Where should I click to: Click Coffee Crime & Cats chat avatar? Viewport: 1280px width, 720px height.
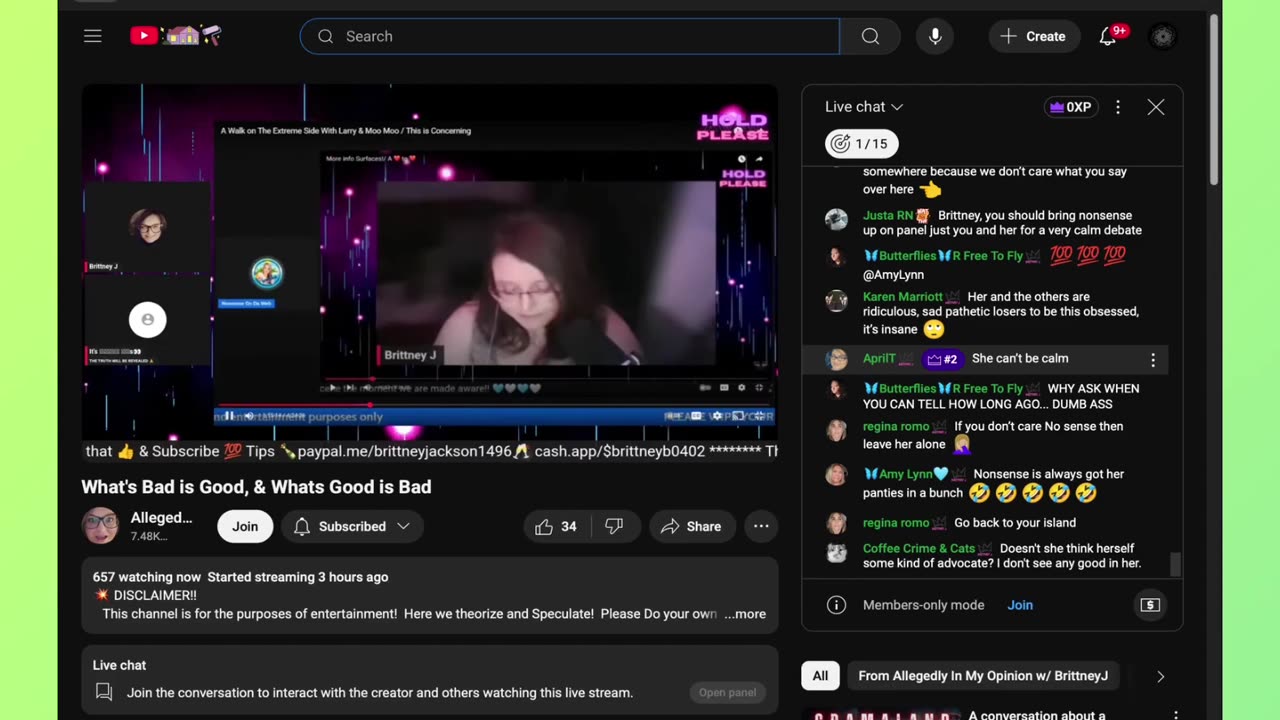(836, 552)
